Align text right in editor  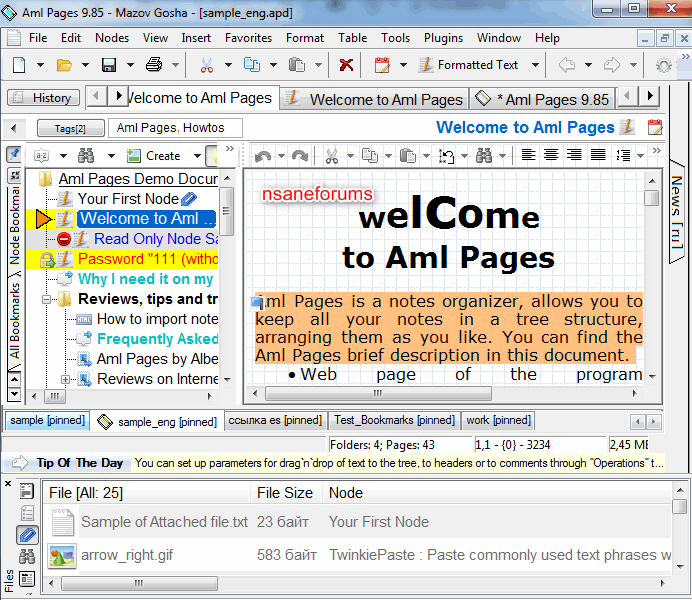(x=574, y=155)
